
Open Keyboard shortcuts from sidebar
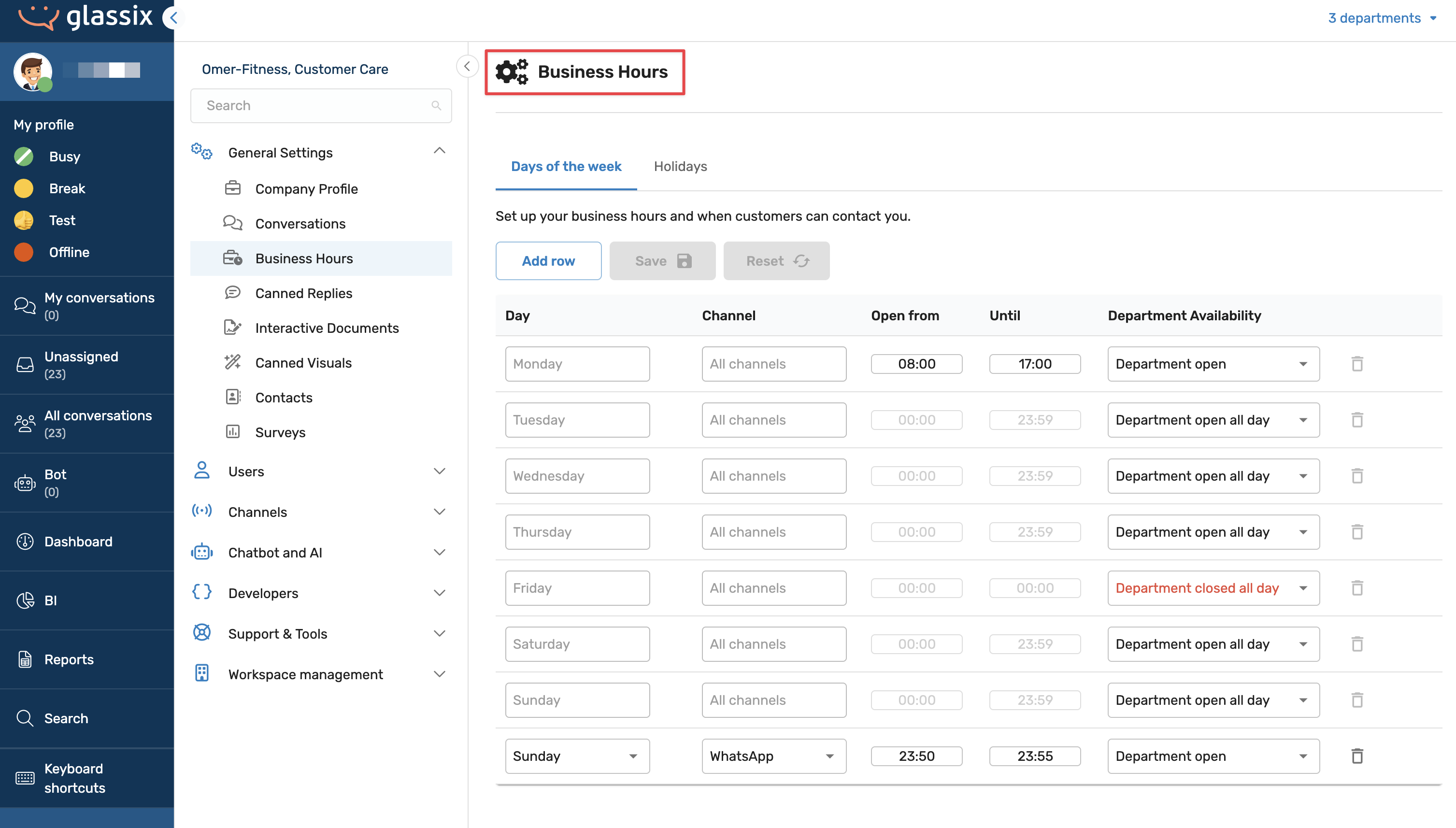tap(74, 778)
